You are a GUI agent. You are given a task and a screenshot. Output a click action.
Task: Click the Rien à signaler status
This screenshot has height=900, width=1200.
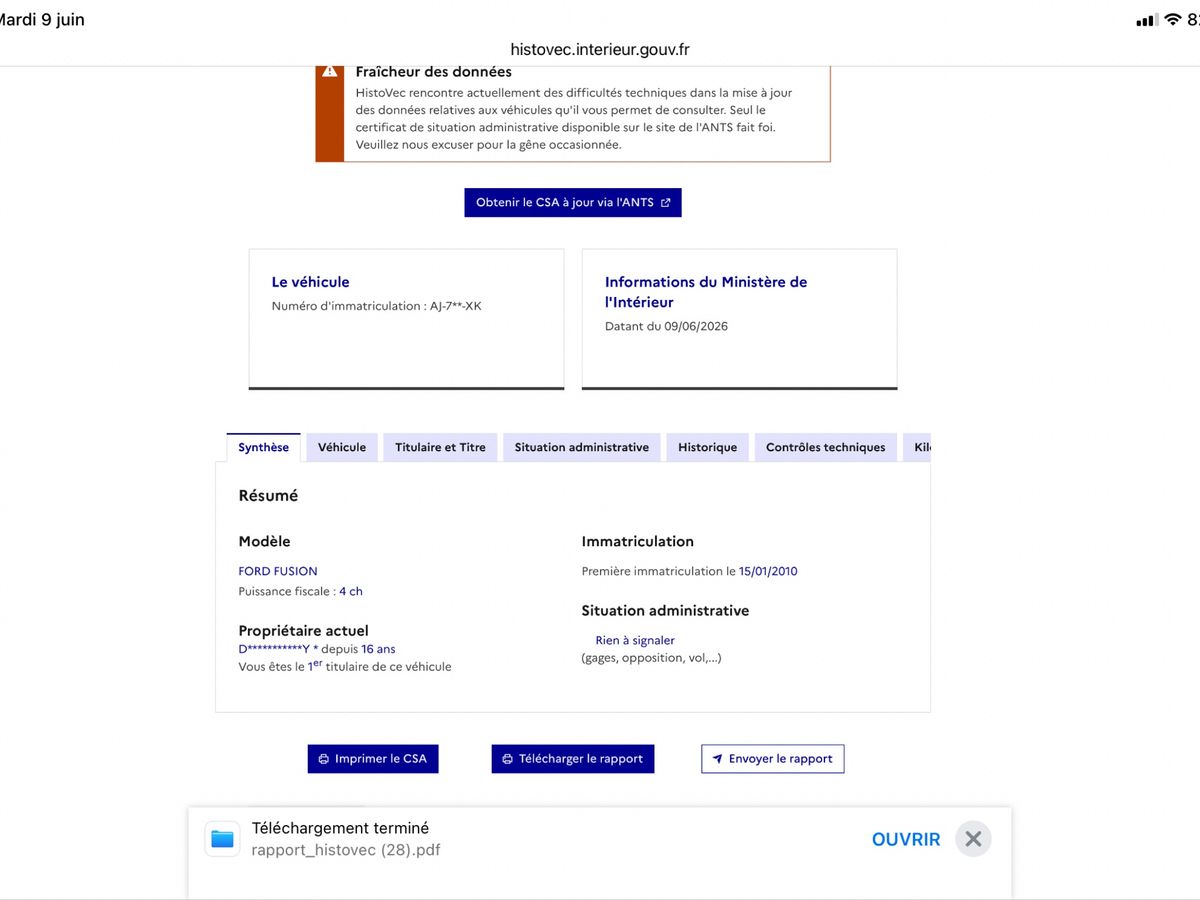(635, 640)
